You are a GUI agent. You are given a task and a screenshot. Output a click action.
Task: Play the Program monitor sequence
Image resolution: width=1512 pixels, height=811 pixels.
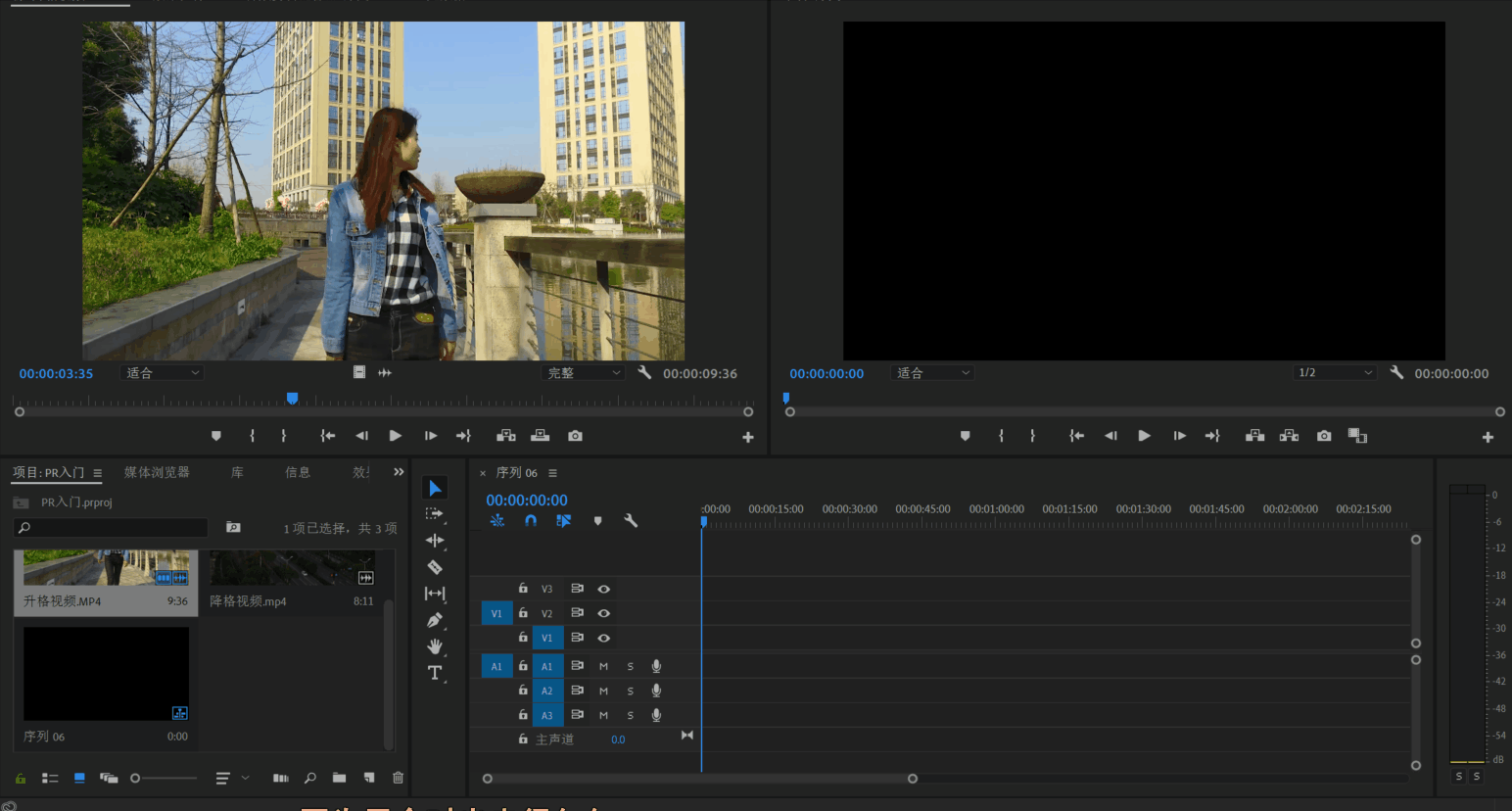(x=1144, y=436)
